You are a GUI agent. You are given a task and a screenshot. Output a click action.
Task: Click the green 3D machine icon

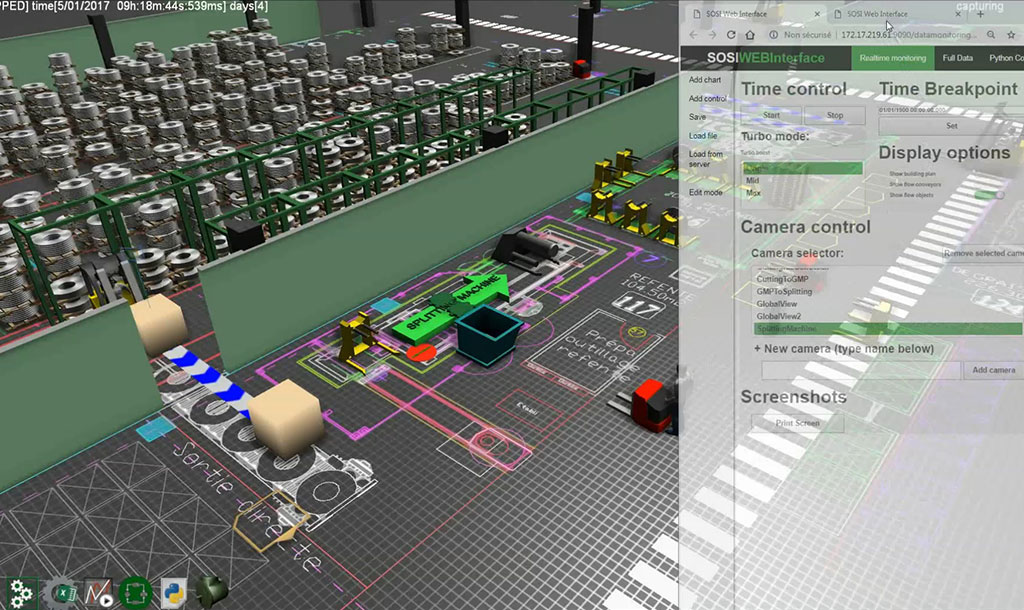tap(211, 592)
